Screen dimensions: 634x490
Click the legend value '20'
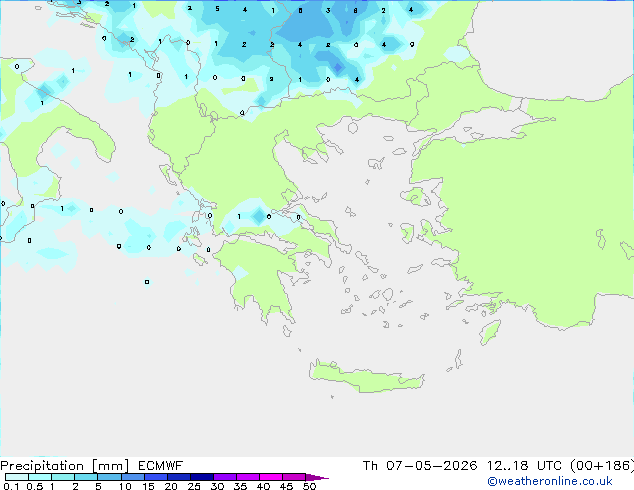171,486
